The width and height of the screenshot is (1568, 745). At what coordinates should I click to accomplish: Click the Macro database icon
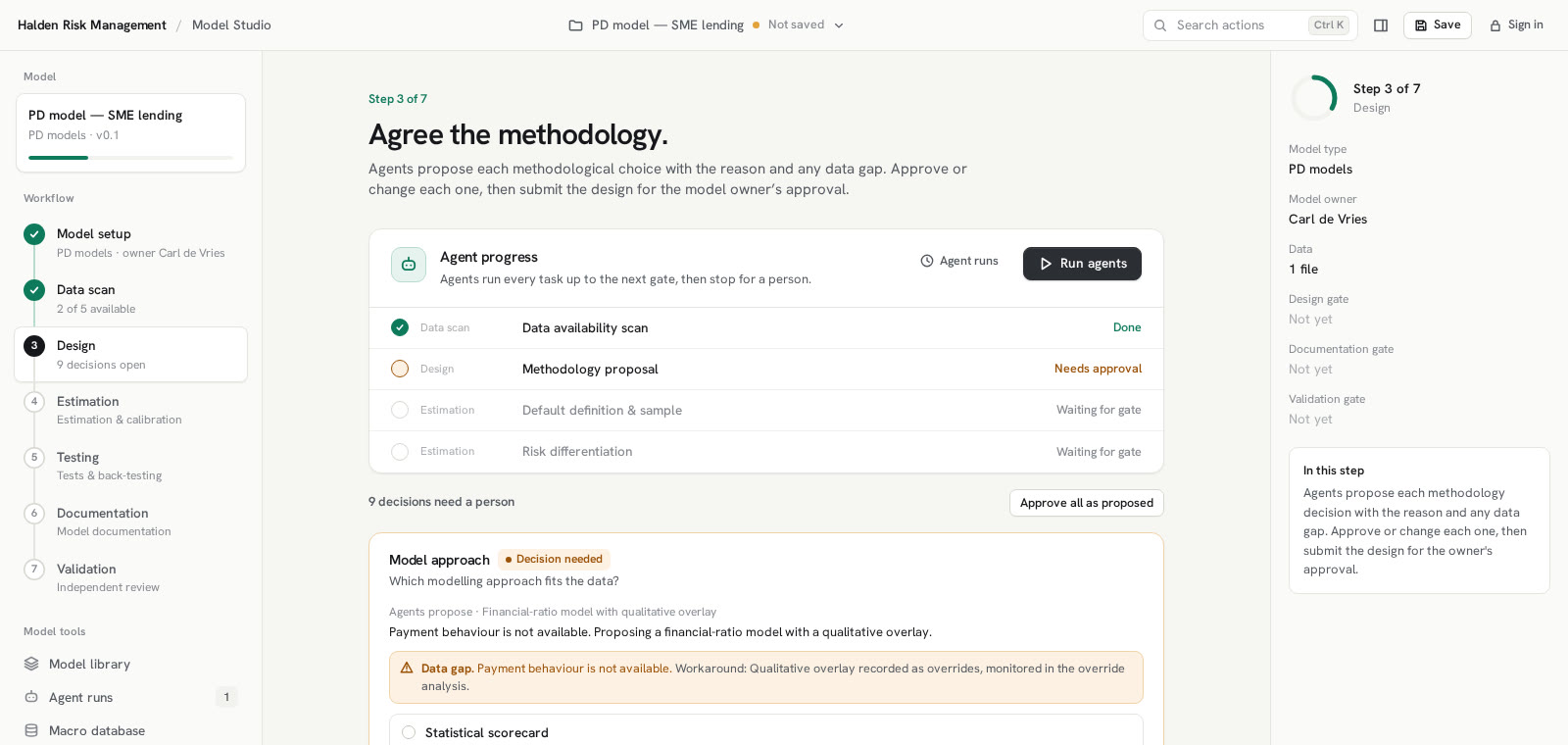pos(31,730)
